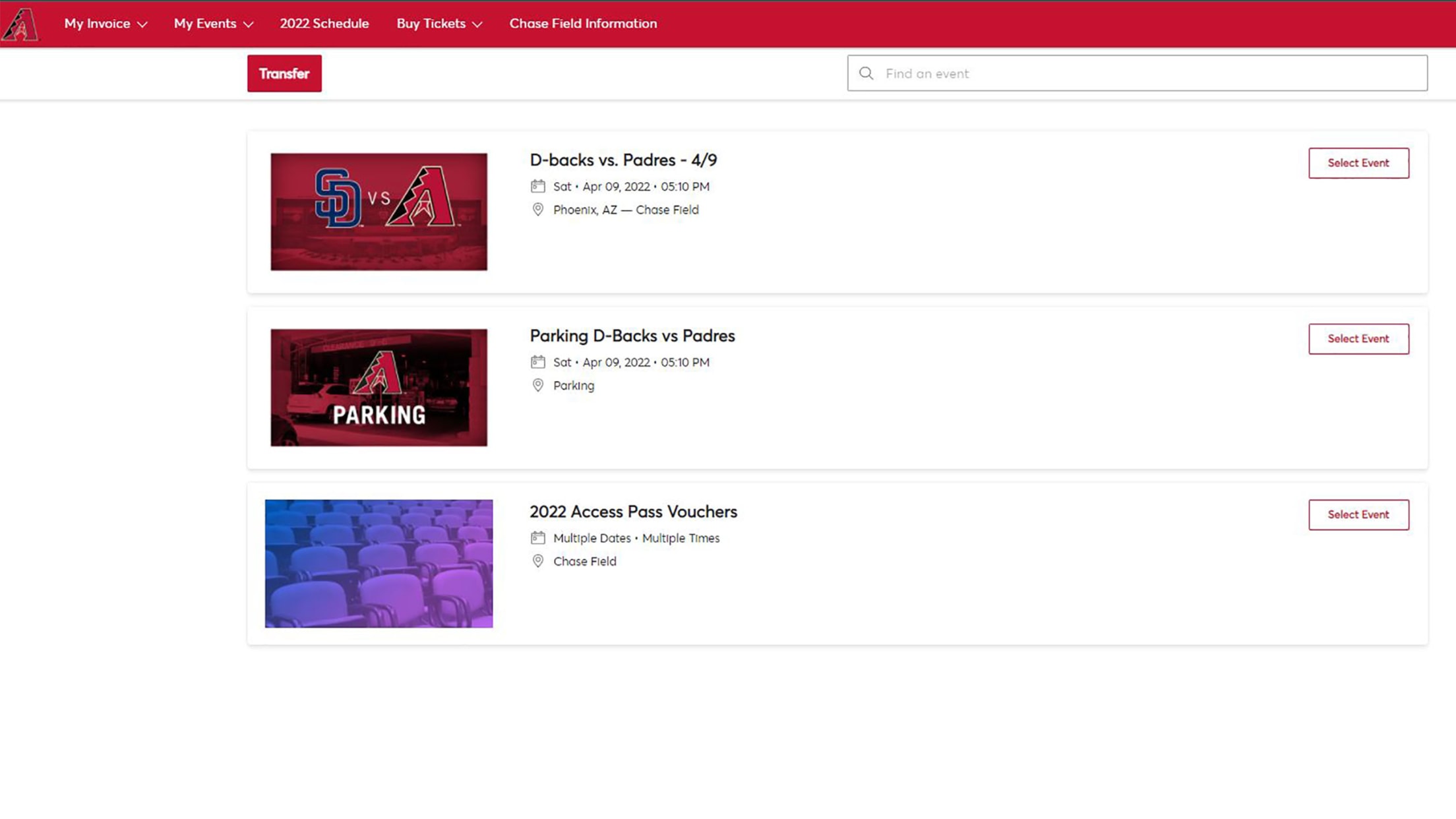Viewport: 1456px width, 819px height.
Task: Click the purple stadium seats thumbnail
Action: click(x=379, y=563)
